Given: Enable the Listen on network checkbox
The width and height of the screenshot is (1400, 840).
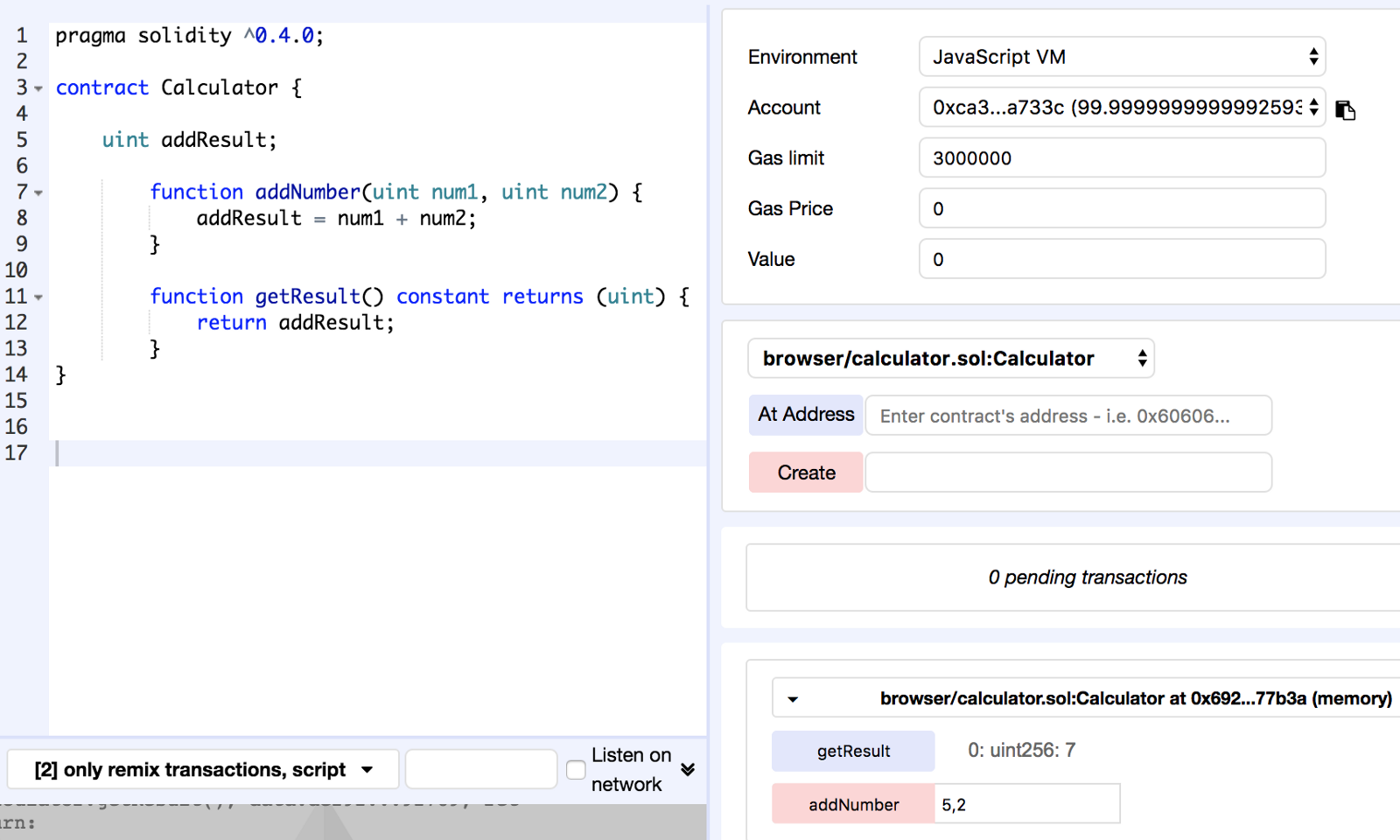Looking at the screenshot, I should pos(576,770).
